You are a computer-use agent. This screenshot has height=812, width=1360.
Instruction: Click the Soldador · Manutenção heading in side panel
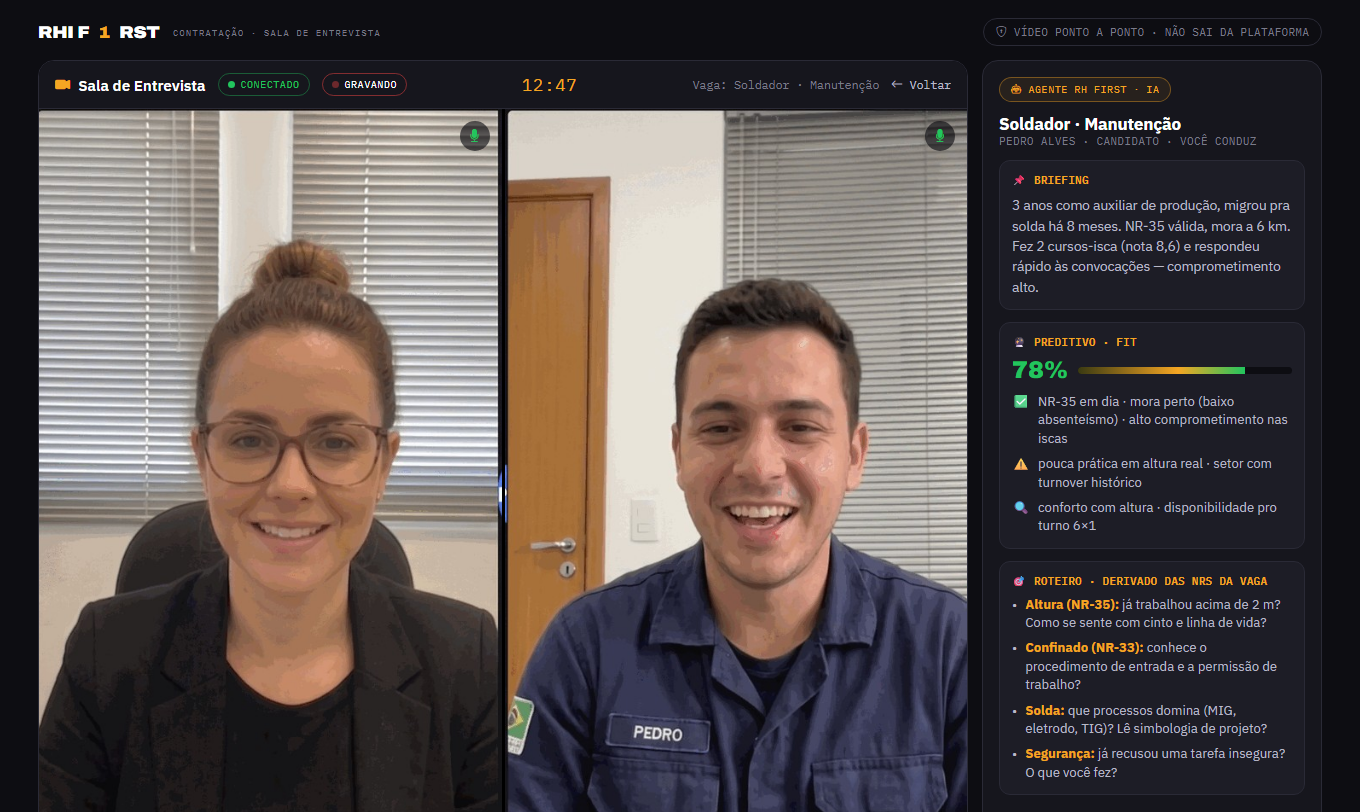pyautogui.click(x=1090, y=124)
